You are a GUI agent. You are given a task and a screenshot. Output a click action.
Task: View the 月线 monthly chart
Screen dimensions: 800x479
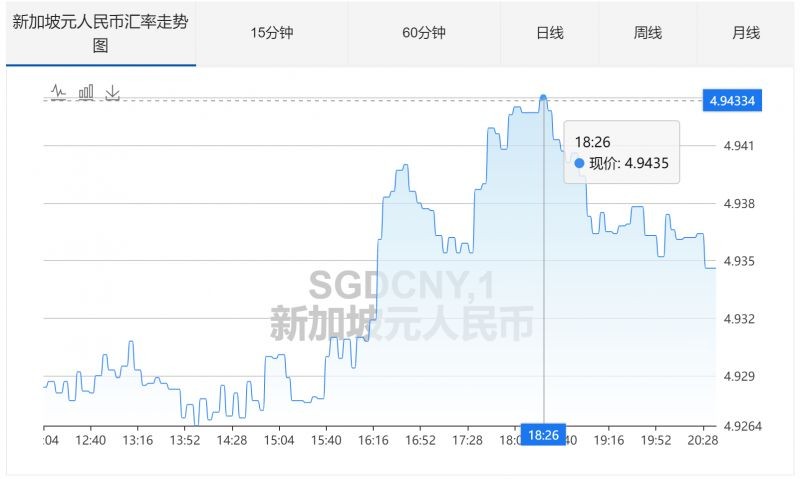pyautogui.click(x=746, y=33)
